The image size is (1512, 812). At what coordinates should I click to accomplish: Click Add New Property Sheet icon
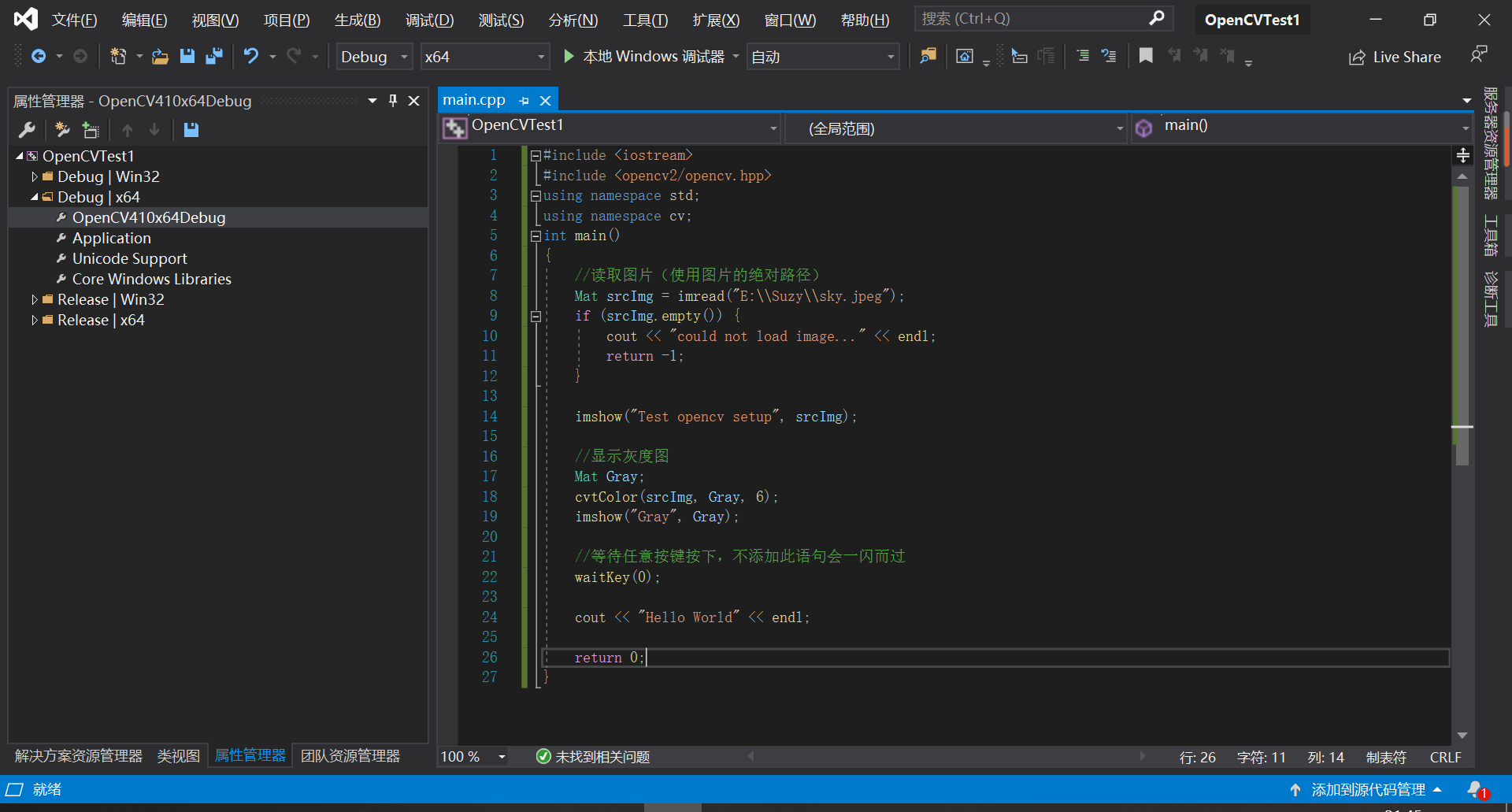tap(63, 130)
